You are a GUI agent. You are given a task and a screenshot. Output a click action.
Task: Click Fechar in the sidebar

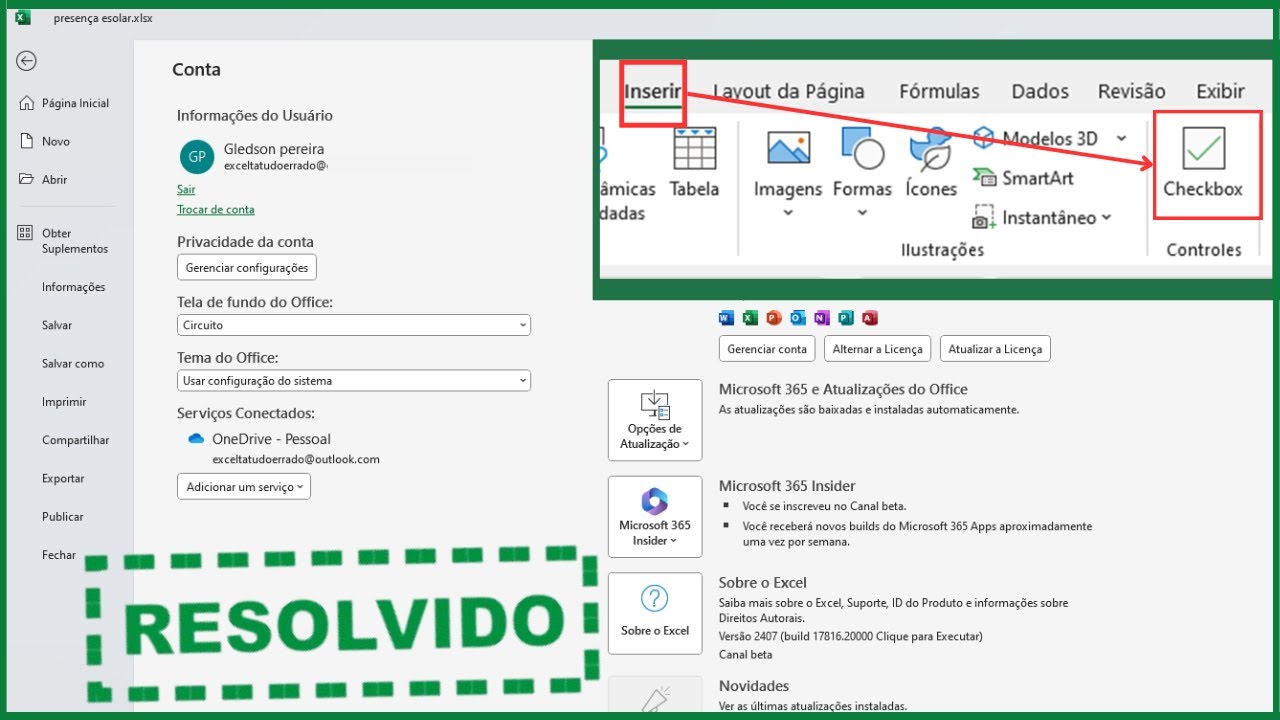pos(59,555)
